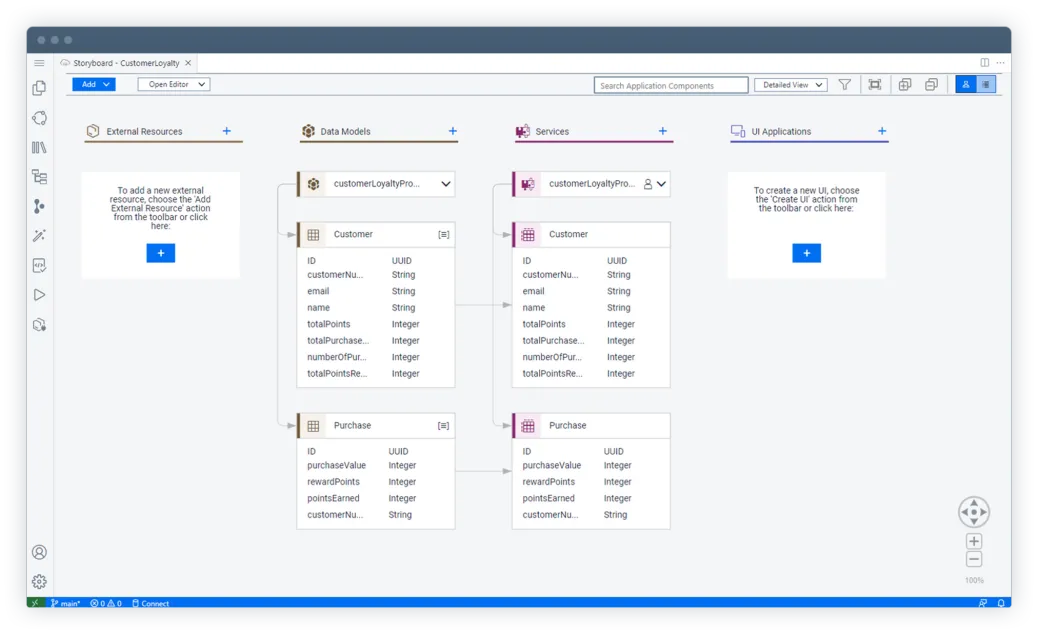Expand customerLoyaltyPro data model chevron
The image size is (1038, 634).
pos(446,184)
